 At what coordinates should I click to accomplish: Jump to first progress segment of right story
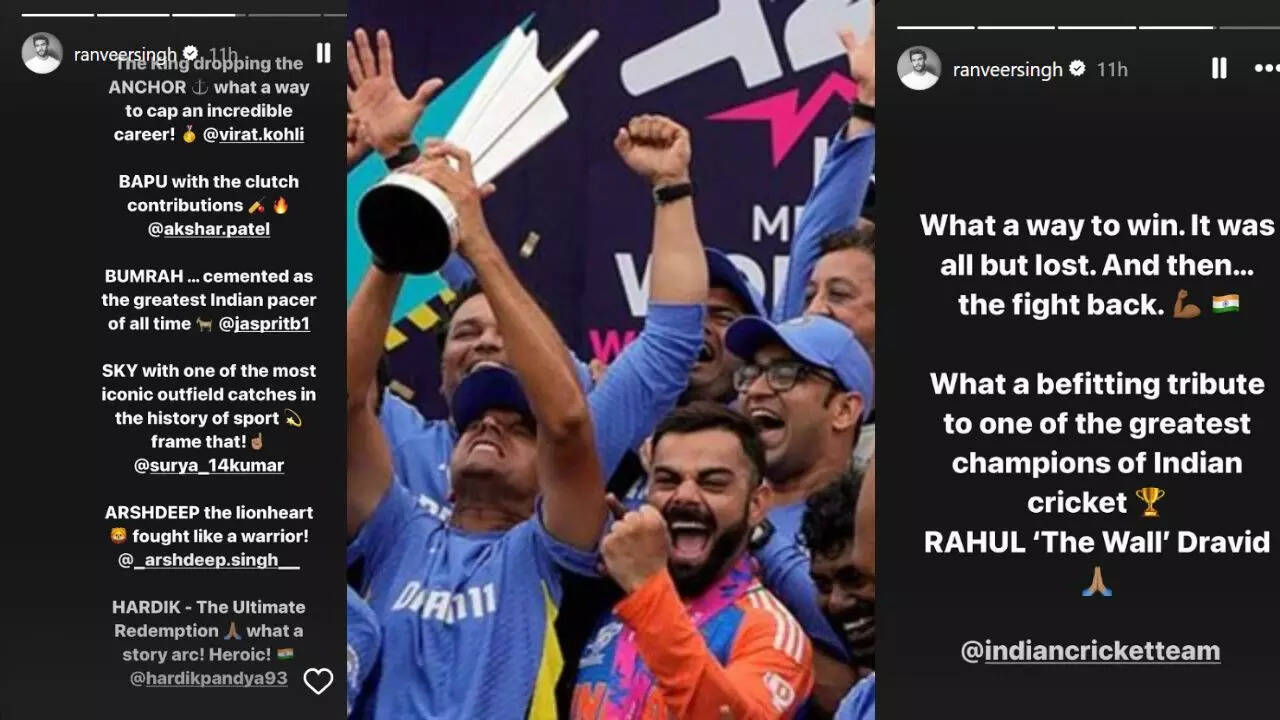[x=935, y=27]
